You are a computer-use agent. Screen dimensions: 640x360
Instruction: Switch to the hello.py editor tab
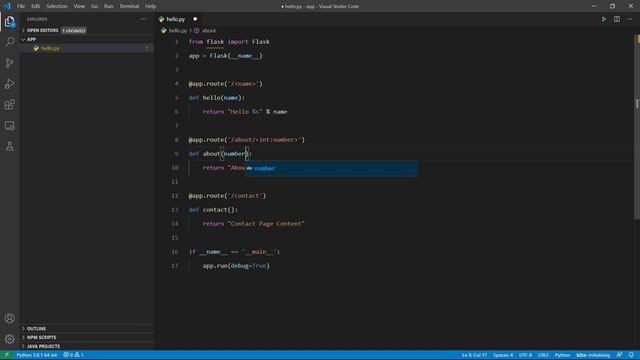tap(176, 19)
